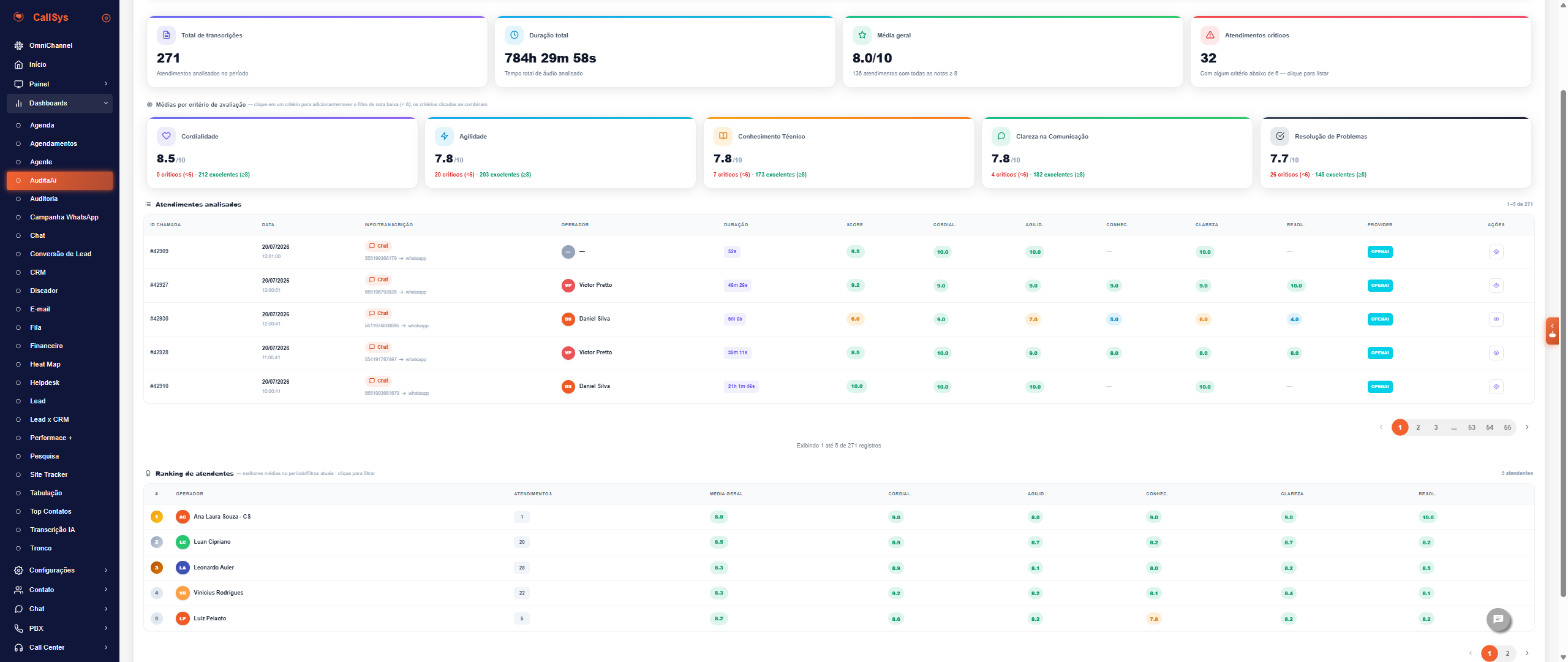
Task: Click the Cordialidade heart icon
Action: pyautogui.click(x=166, y=136)
